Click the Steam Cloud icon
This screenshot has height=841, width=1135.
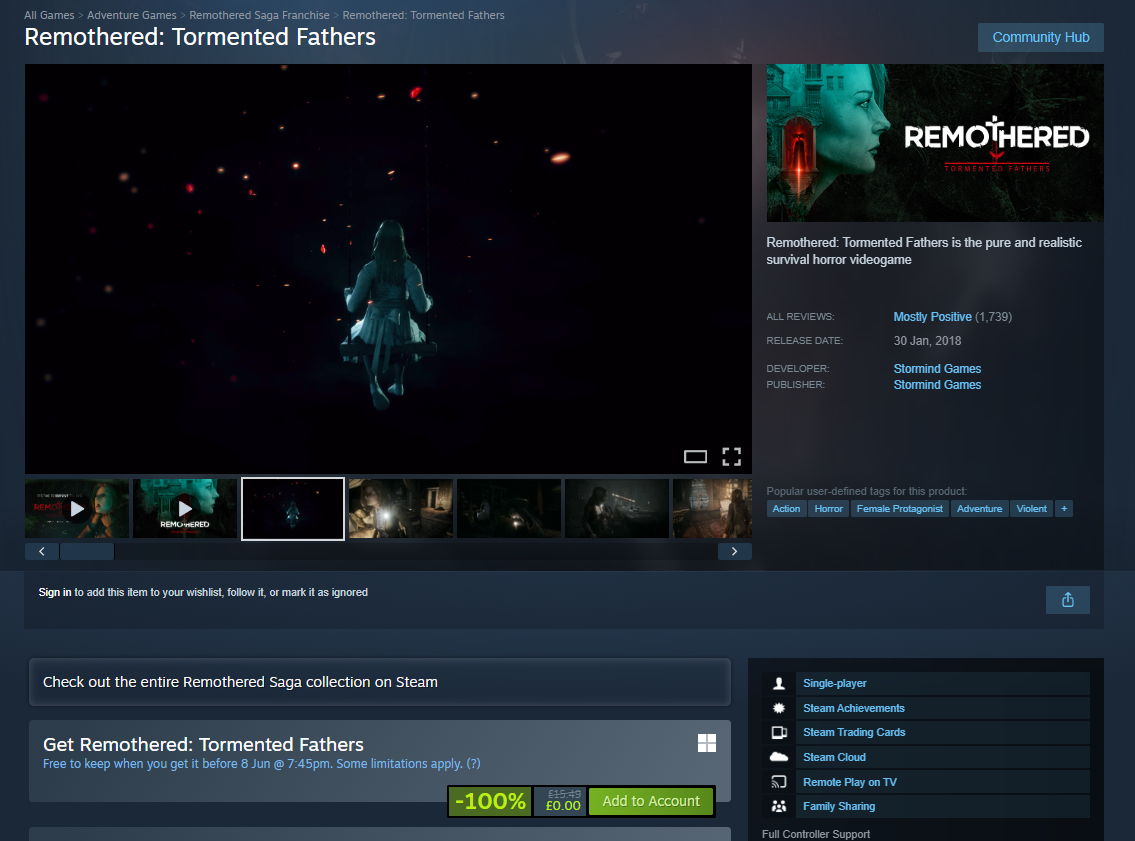pyautogui.click(x=779, y=757)
